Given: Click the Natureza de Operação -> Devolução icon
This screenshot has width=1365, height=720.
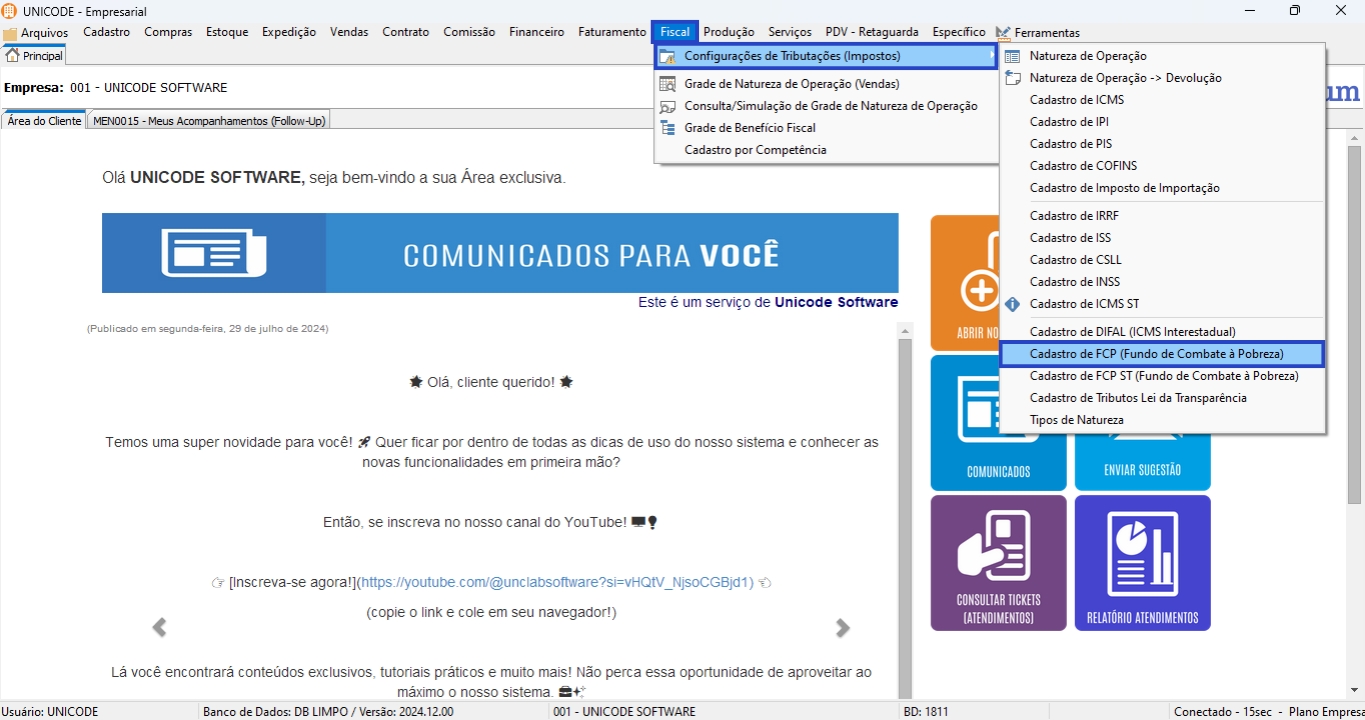Looking at the screenshot, I should pos(1013,78).
